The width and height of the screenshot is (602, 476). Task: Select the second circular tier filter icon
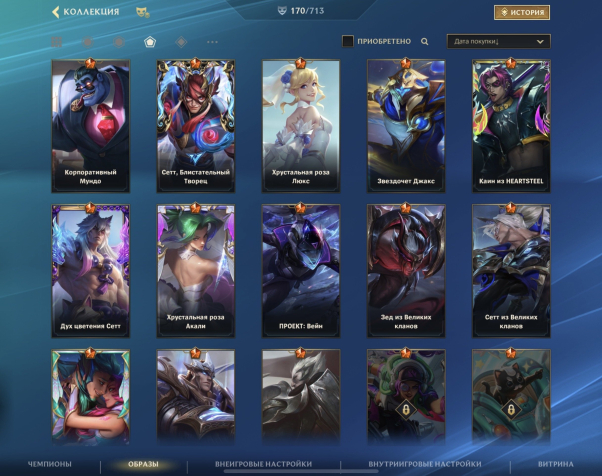click(x=119, y=42)
